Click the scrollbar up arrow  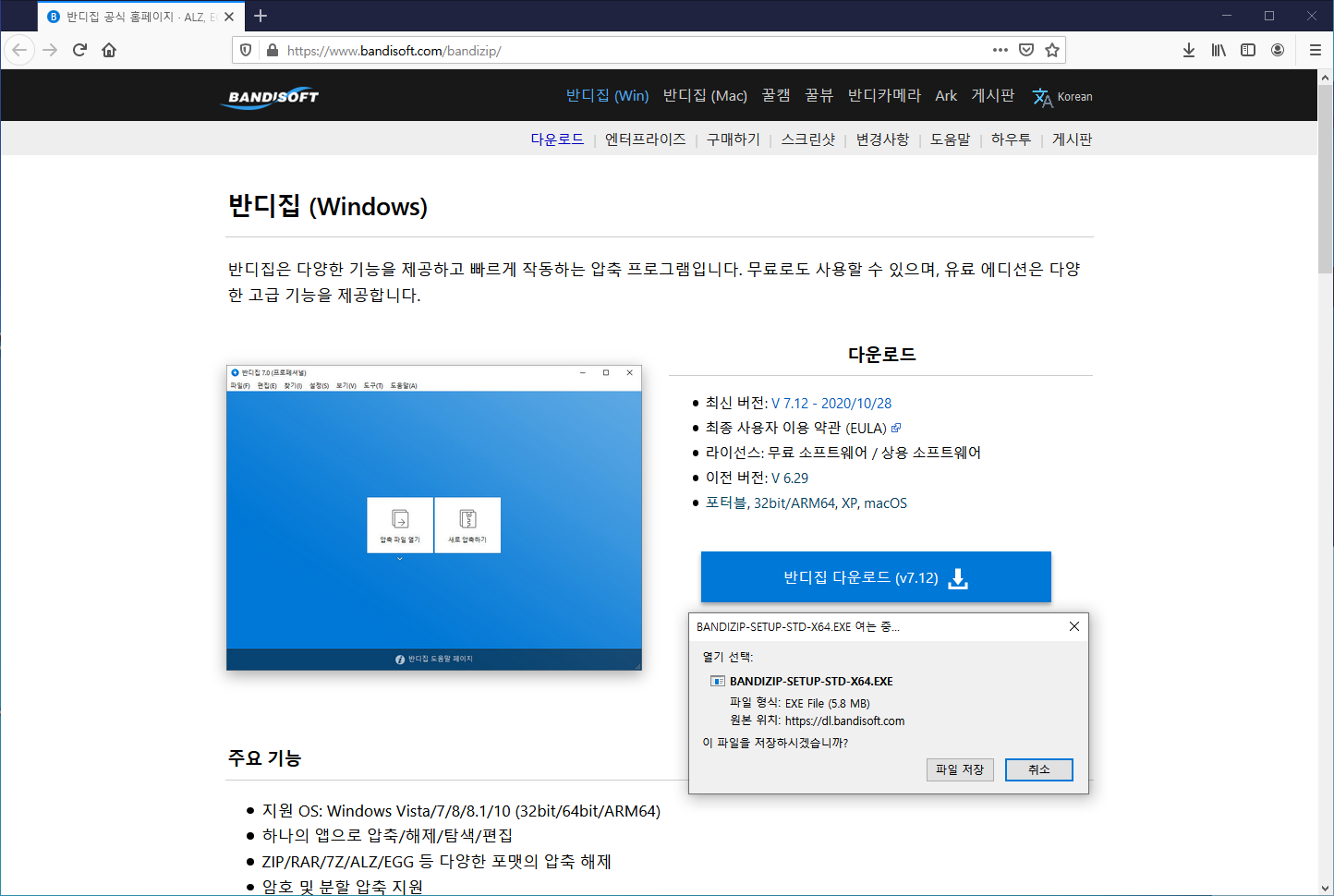(x=1326, y=78)
